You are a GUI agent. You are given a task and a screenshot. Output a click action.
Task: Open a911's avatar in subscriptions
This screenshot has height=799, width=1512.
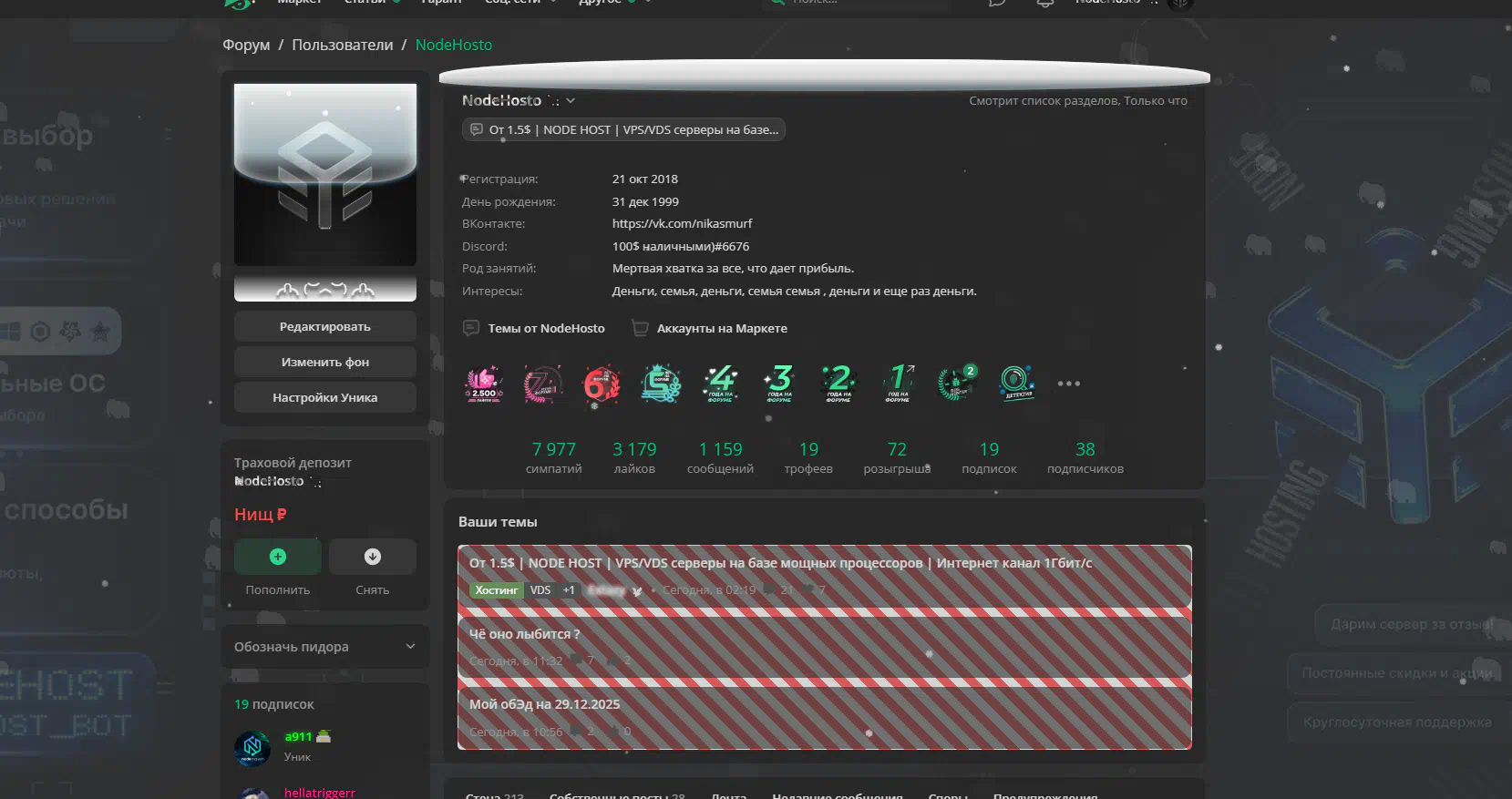(252, 747)
